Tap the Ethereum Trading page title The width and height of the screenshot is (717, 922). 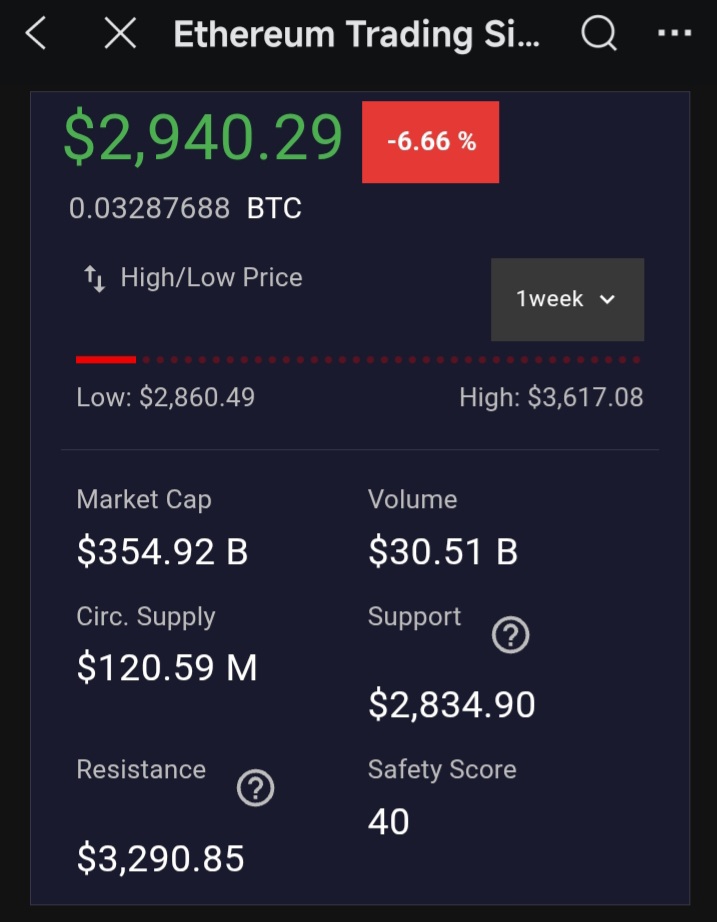pyautogui.click(x=356, y=34)
